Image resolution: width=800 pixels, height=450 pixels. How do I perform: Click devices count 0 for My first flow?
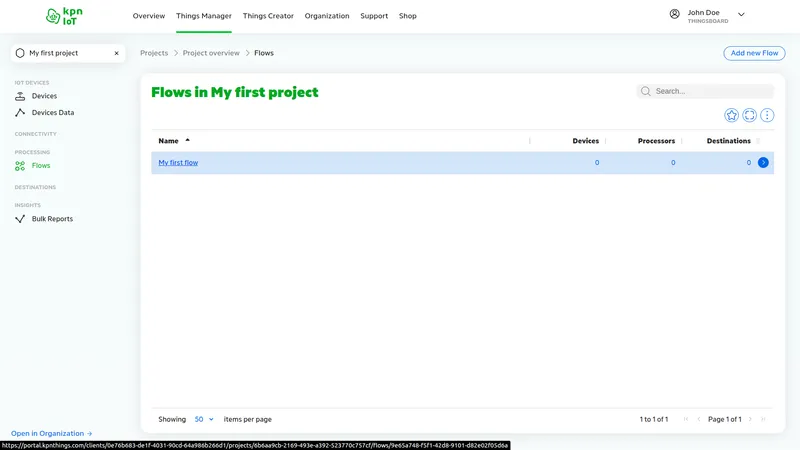pos(597,163)
